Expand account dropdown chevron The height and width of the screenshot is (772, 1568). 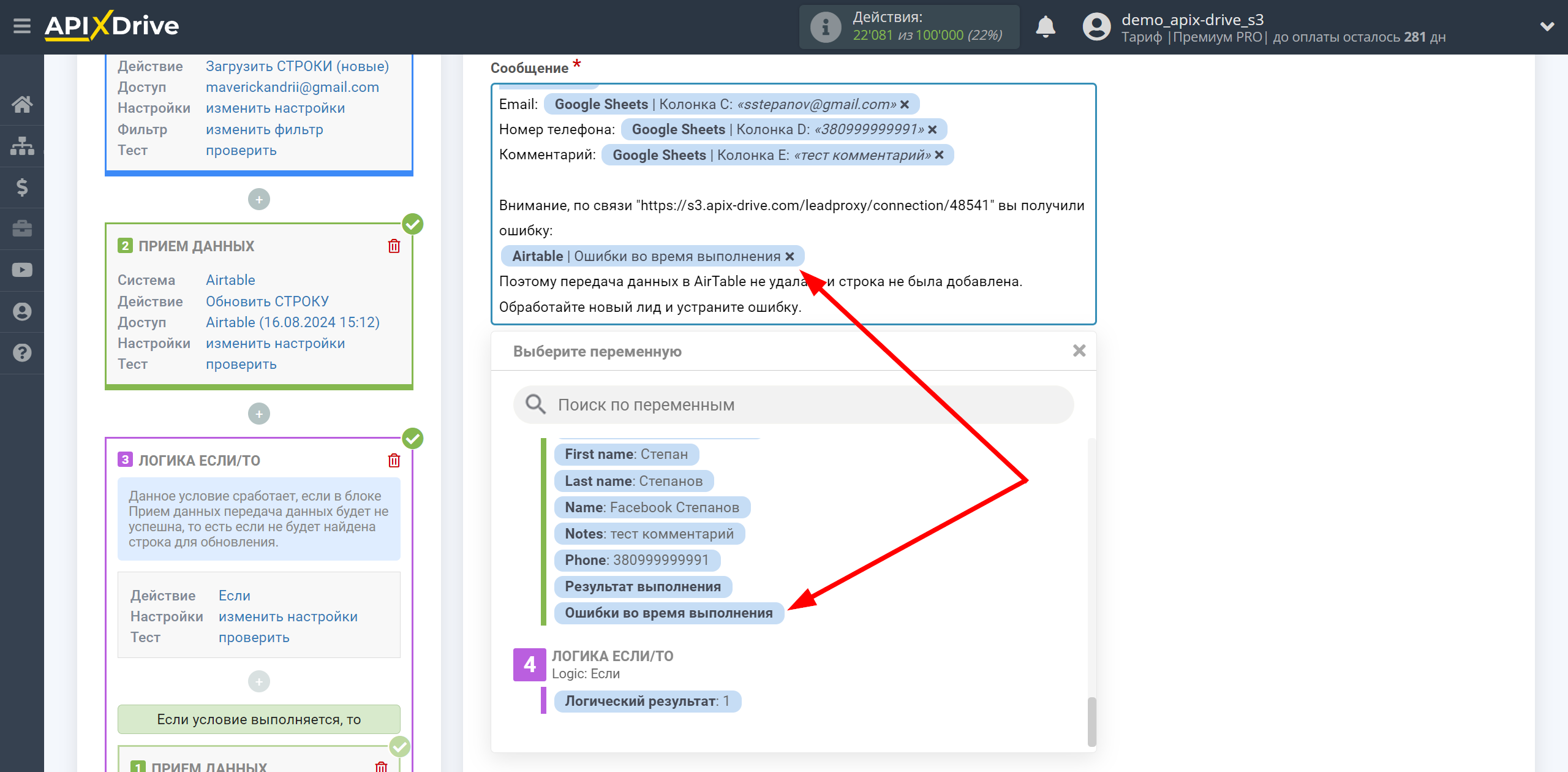click(1547, 26)
